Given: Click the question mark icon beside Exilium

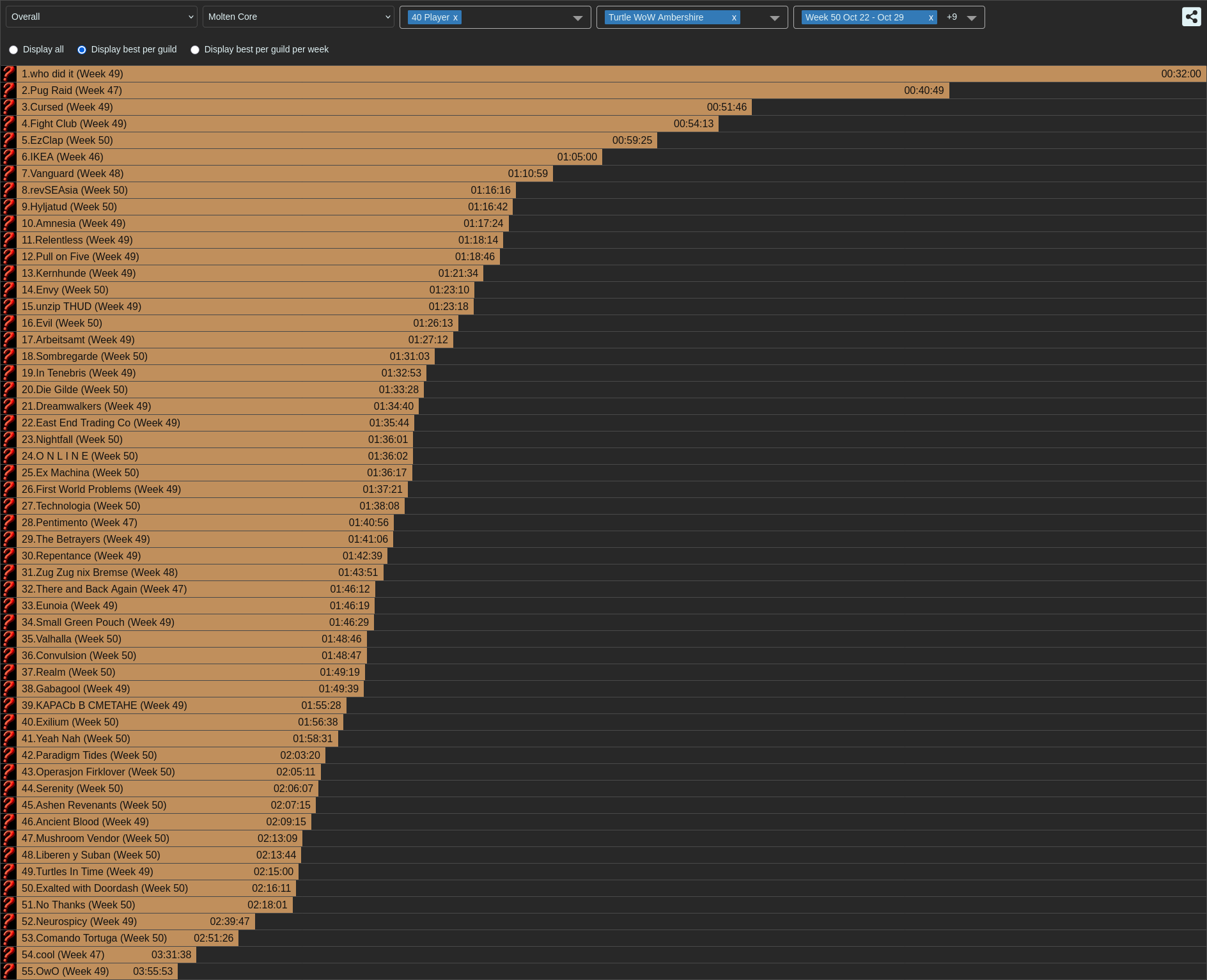Looking at the screenshot, I should coord(8,722).
